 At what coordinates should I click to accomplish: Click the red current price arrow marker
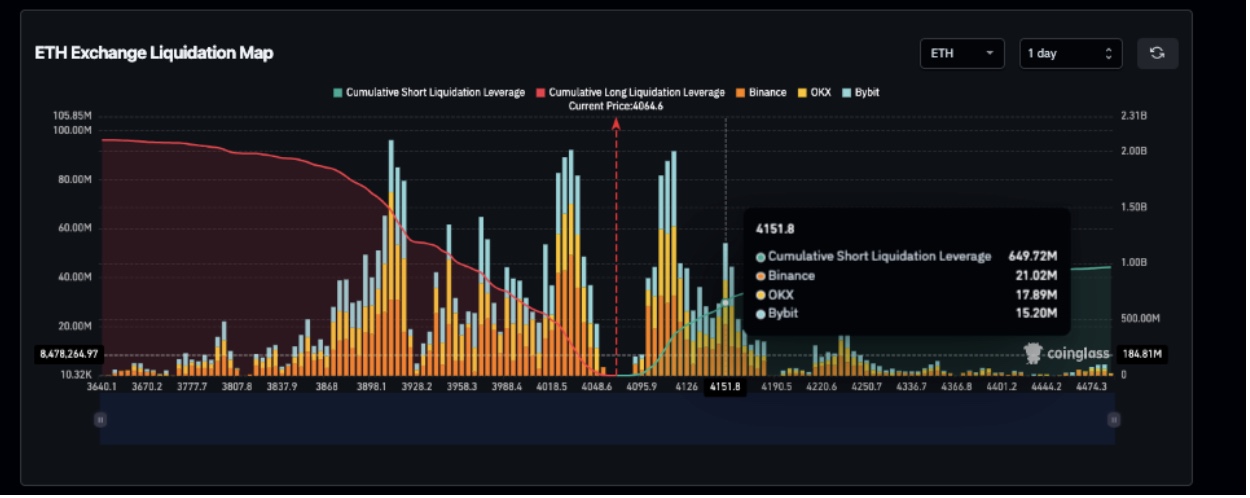[x=616, y=124]
